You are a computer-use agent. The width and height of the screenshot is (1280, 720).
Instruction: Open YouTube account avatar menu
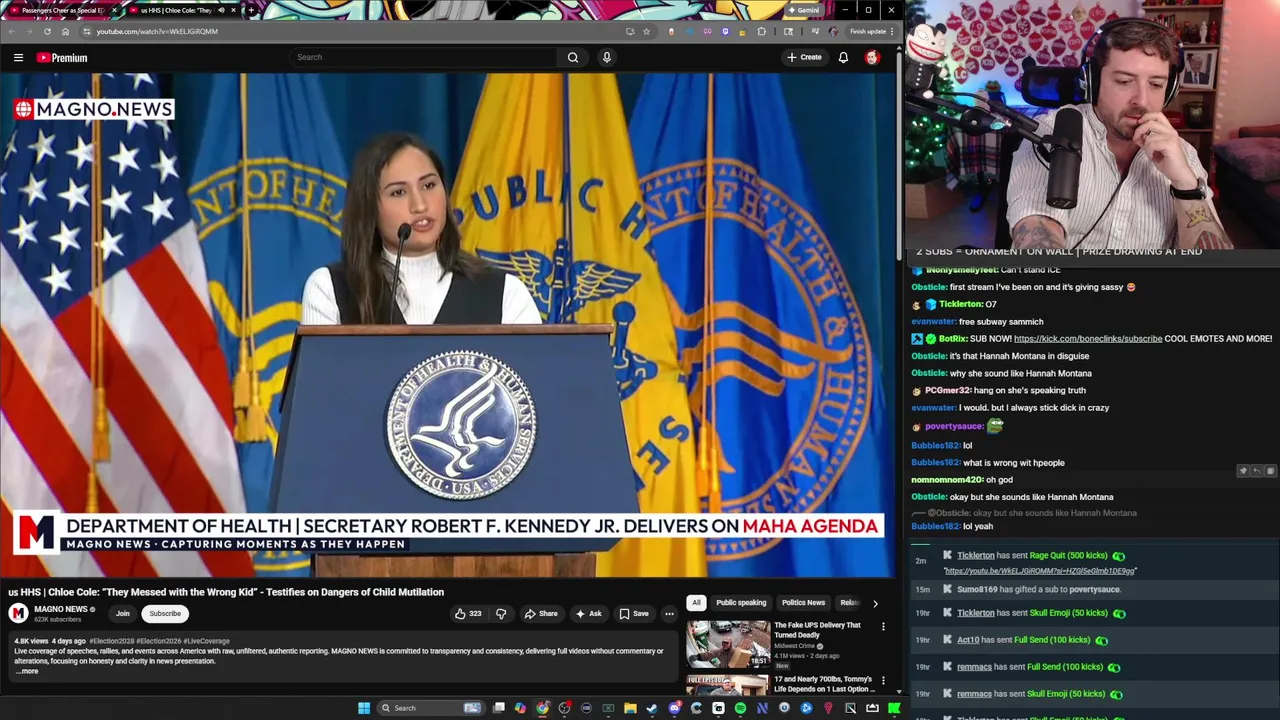coord(872,57)
